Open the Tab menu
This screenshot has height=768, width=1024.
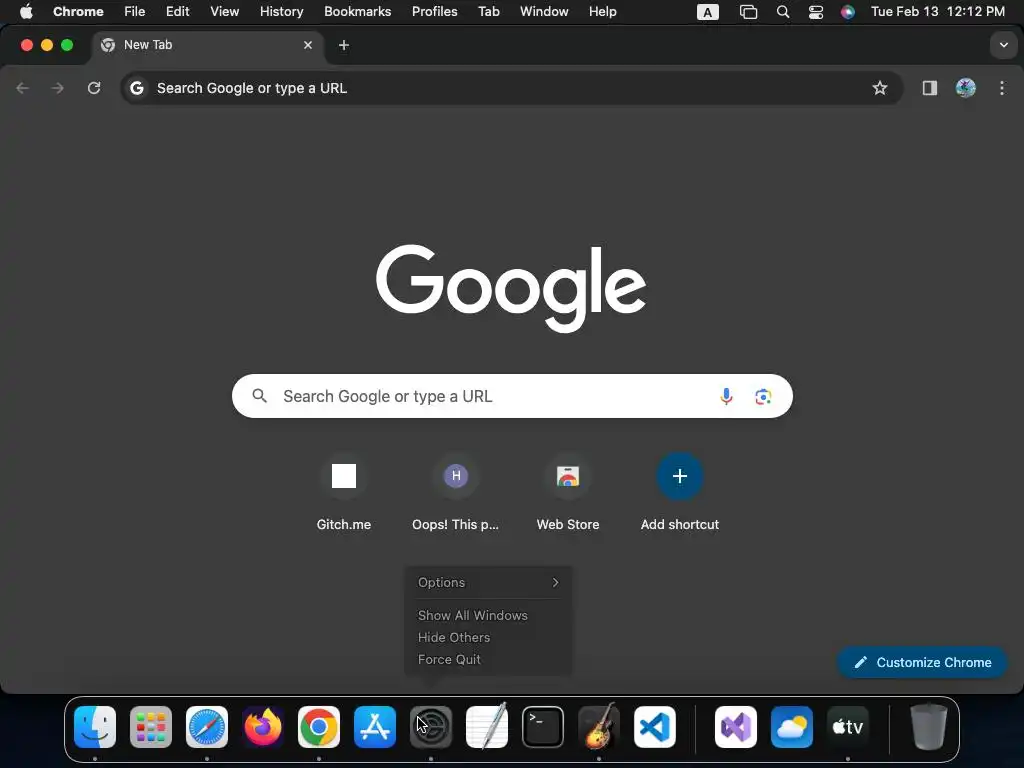[x=488, y=12]
